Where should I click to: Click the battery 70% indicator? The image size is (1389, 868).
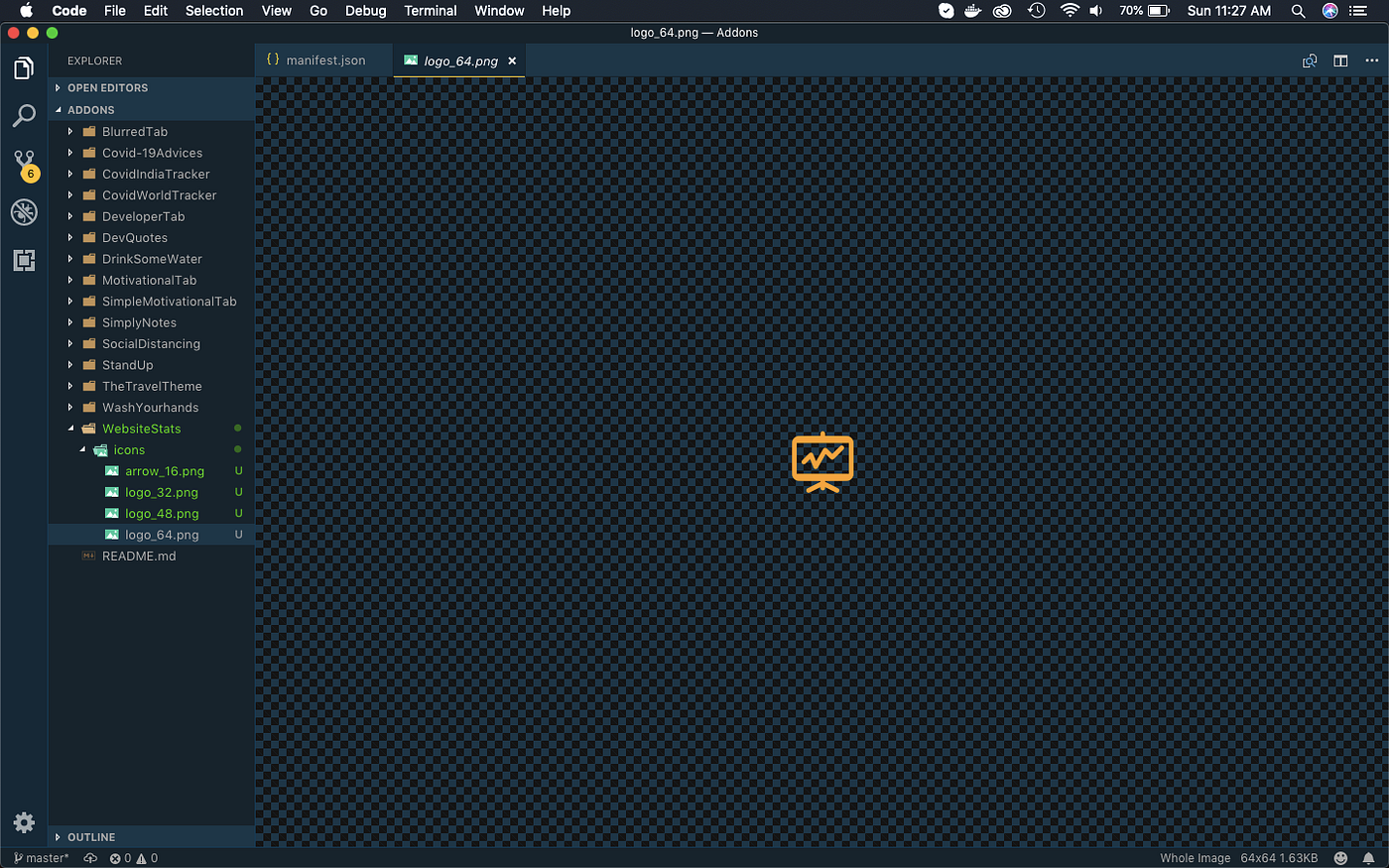(1145, 11)
